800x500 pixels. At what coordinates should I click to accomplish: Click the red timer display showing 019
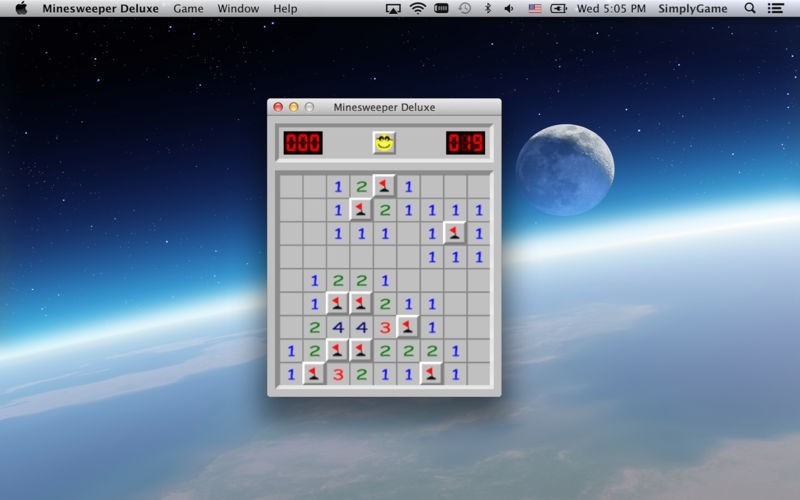click(x=465, y=142)
